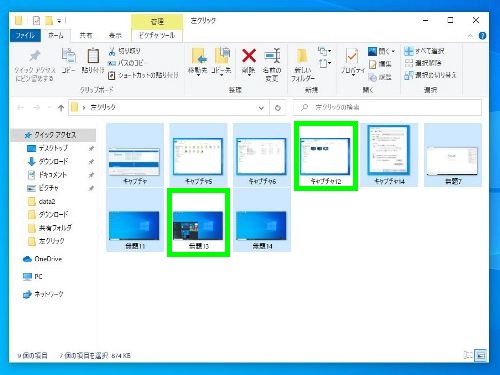Image resolution: width=500 pixels, height=375 pixels.
Task: Open the recent locations dropdown by the nav arrows
Action: point(50,107)
